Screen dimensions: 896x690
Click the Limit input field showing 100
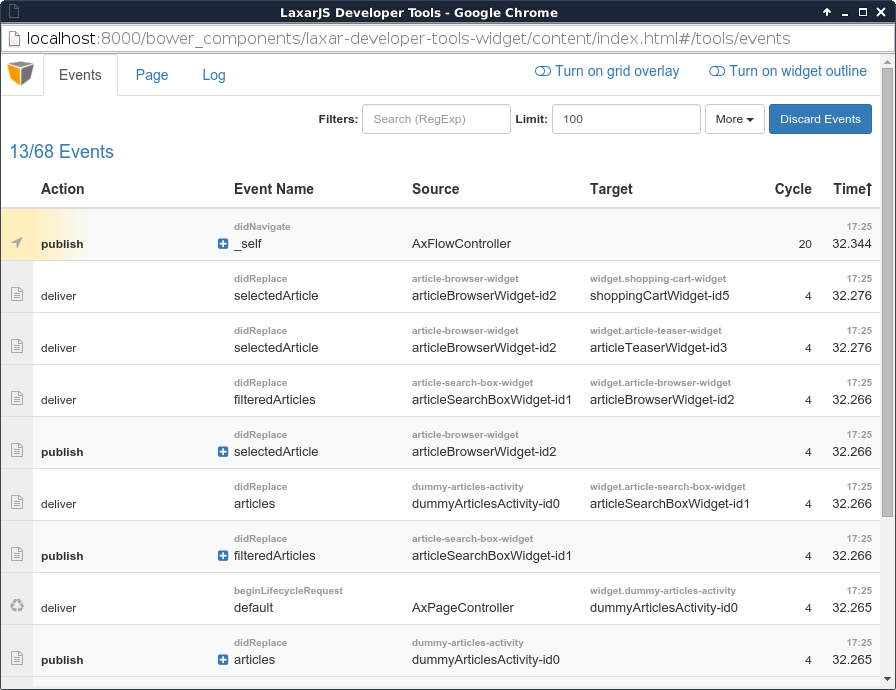(626, 119)
